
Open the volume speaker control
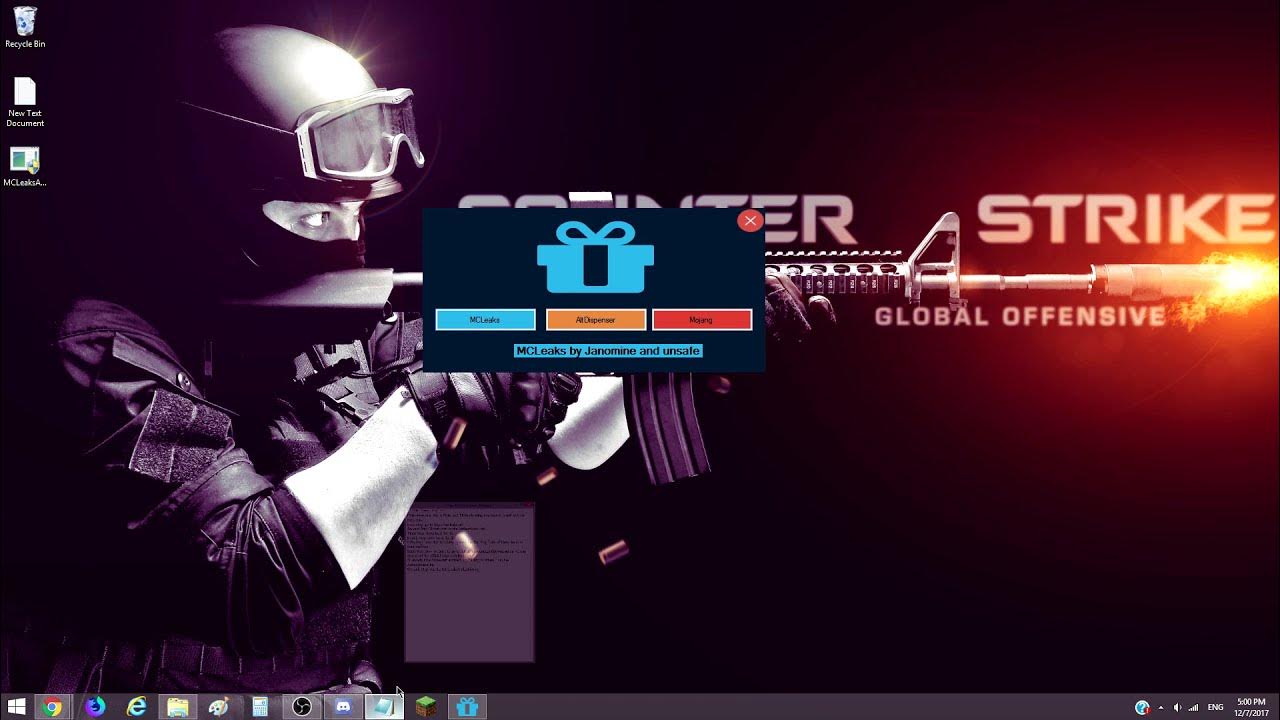pyautogui.click(x=1177, y=707)
